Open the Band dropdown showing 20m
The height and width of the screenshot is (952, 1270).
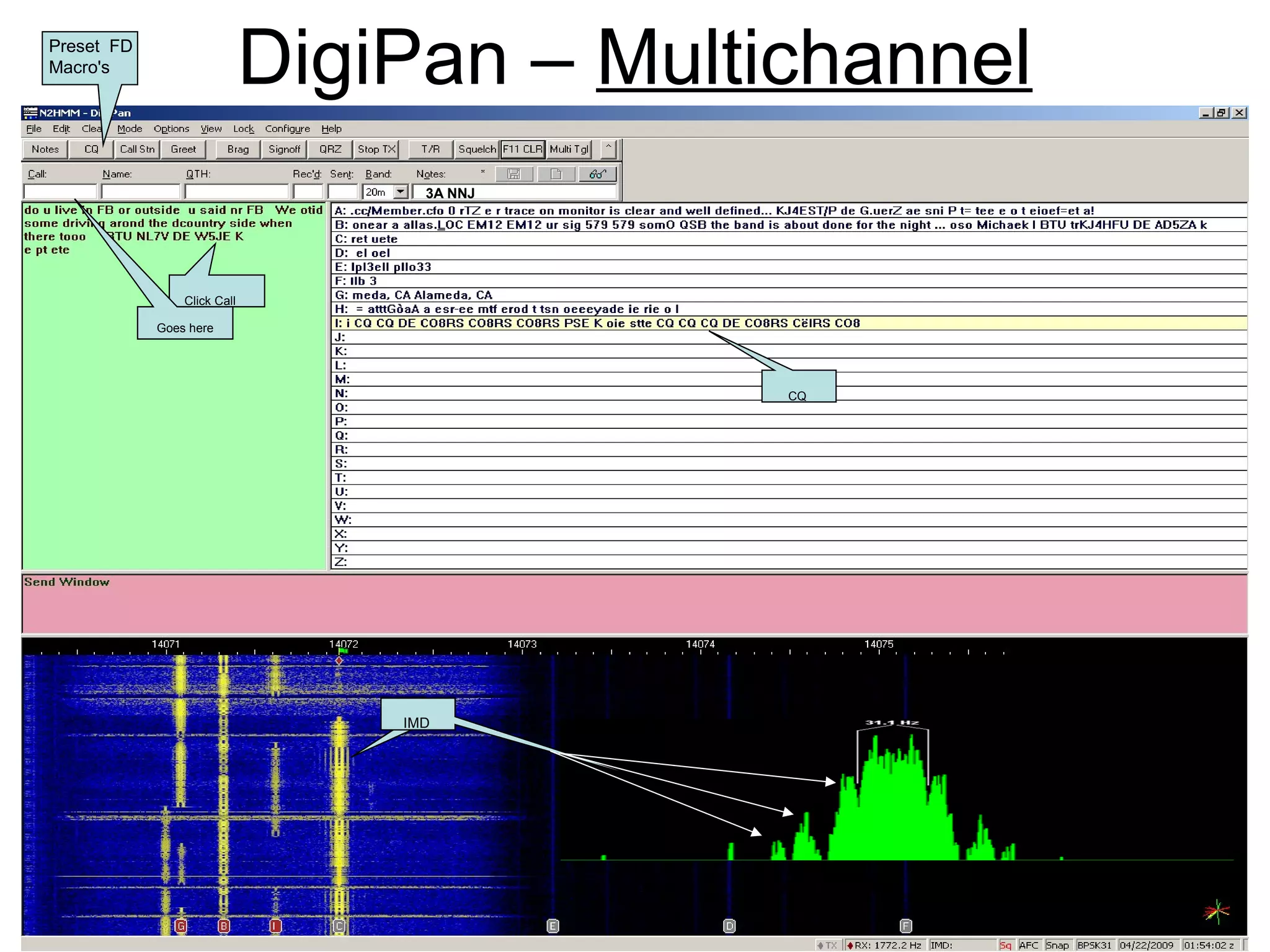pyautogui.click(x=401, y=192)
